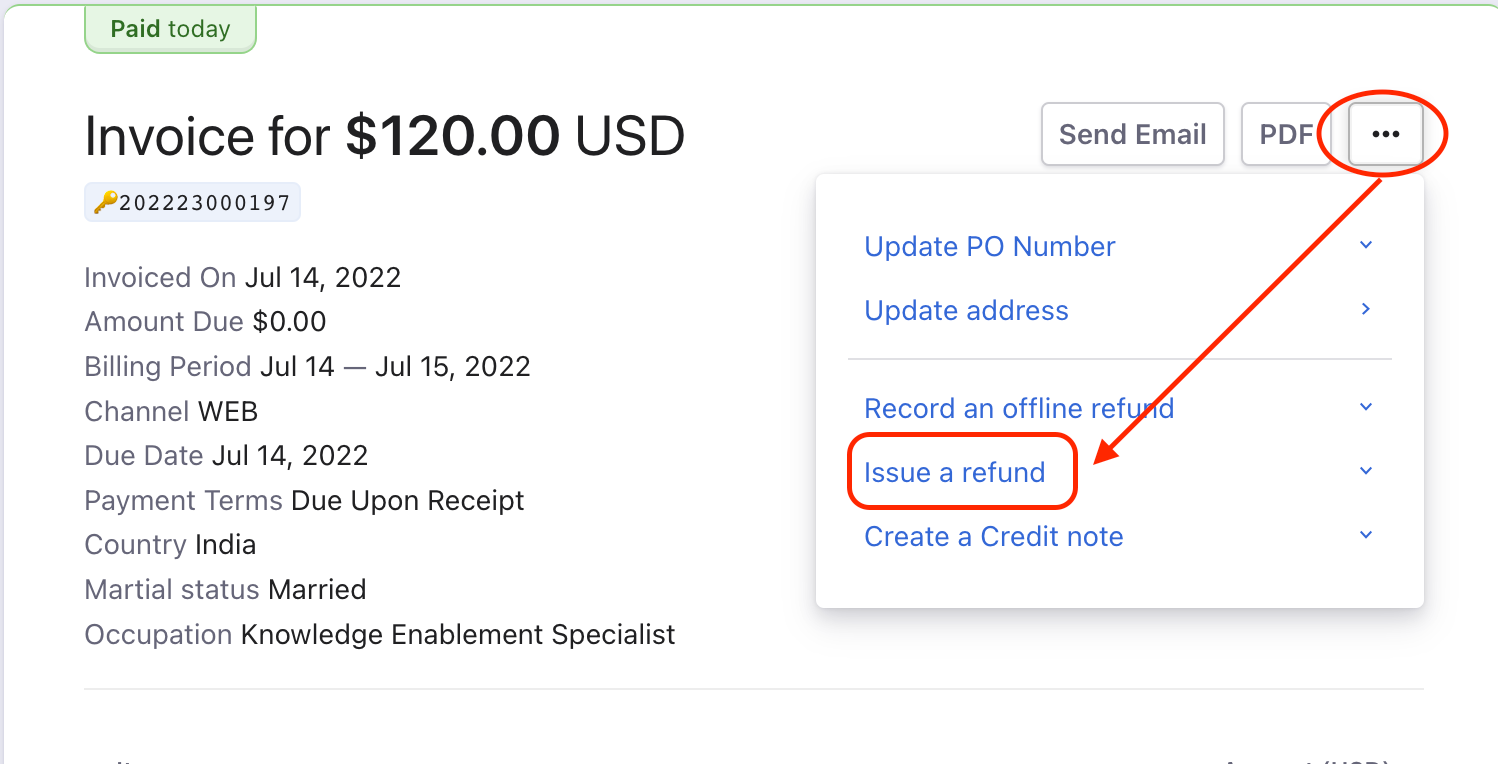
Task: Open the three-dot more actions menu
Action: (1385, 134)
